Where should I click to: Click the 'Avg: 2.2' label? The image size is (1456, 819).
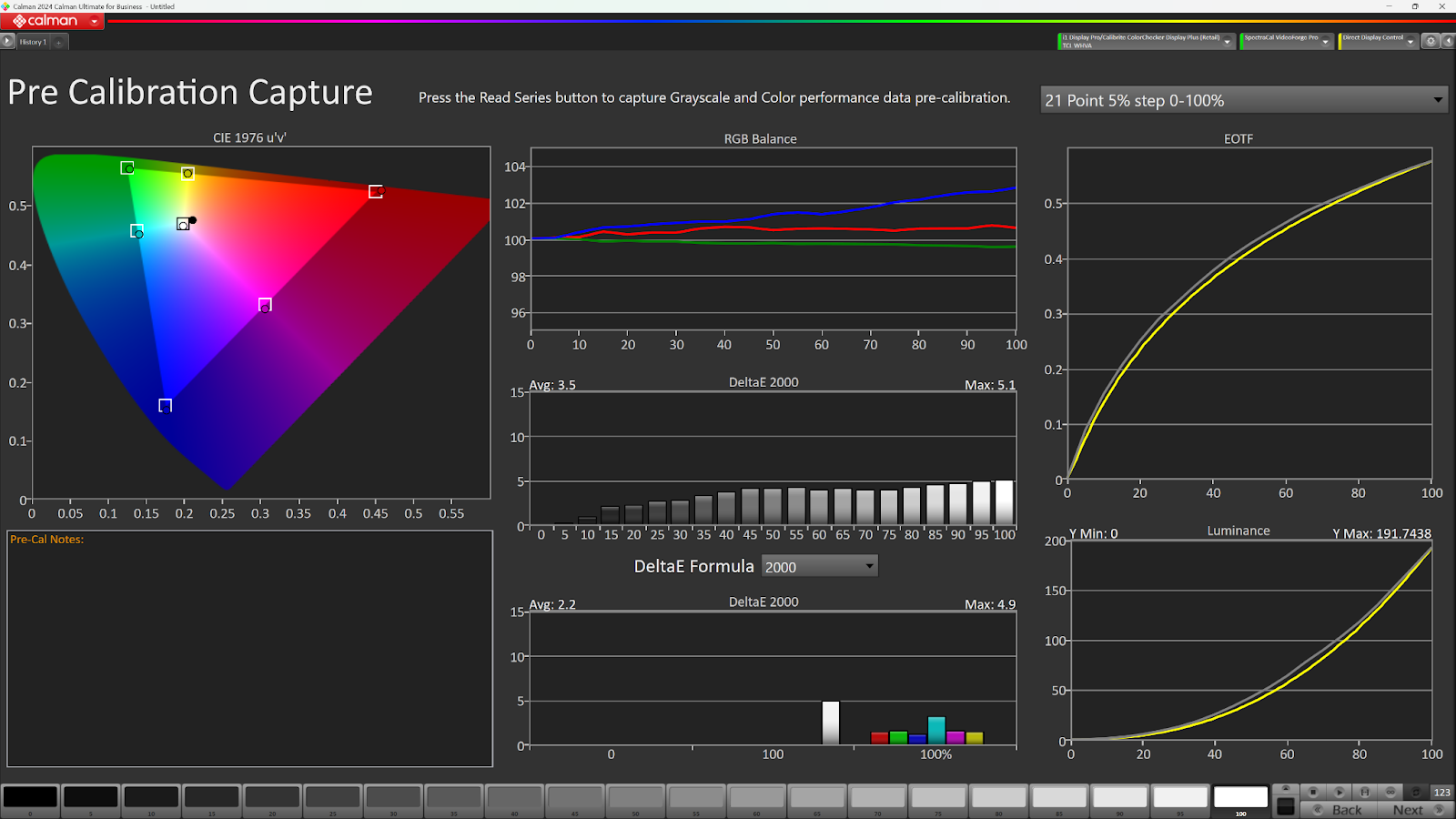[552, 604]
